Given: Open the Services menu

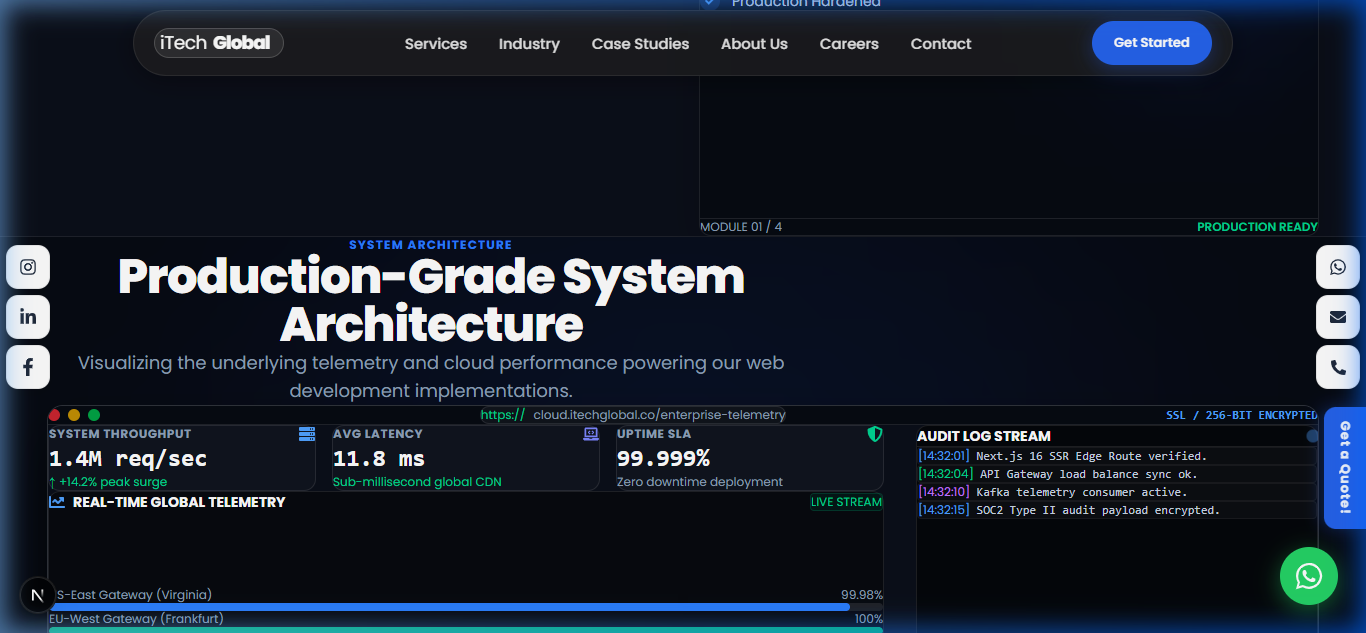Looking at the screenshot, I should [x=436, y=44].
